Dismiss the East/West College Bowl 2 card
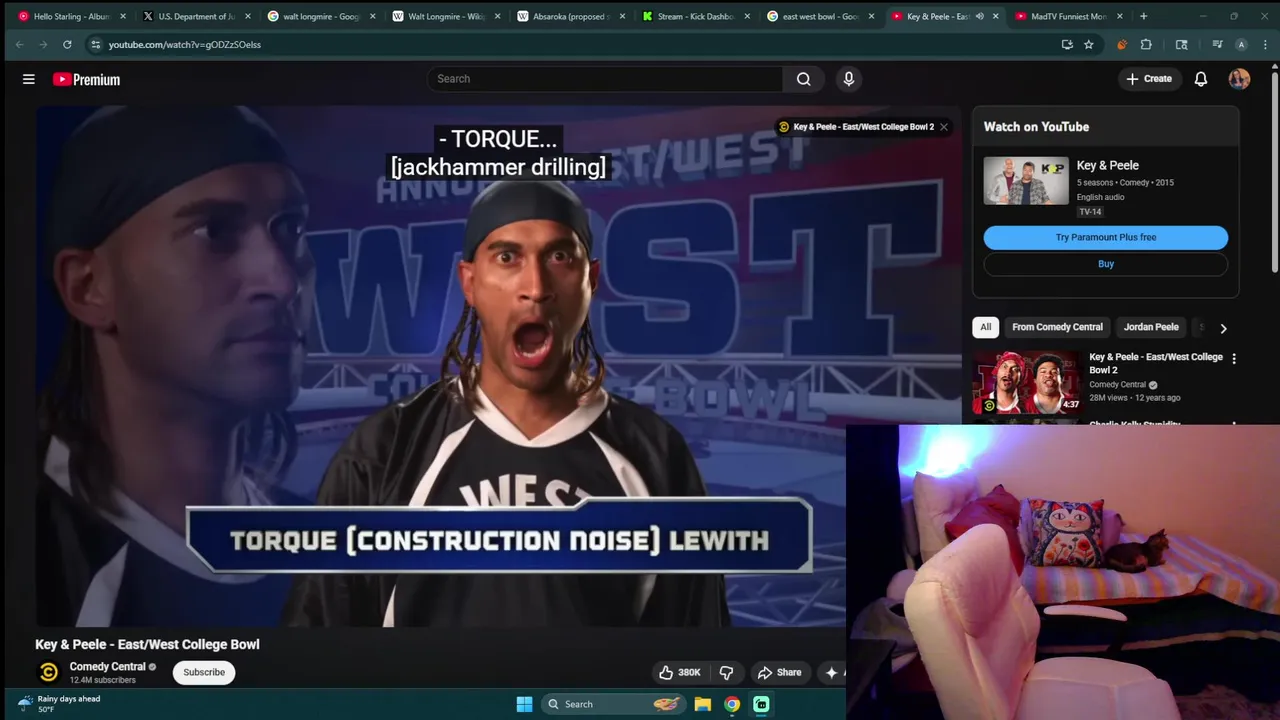 pyautogui.click(x=943, y=127)
